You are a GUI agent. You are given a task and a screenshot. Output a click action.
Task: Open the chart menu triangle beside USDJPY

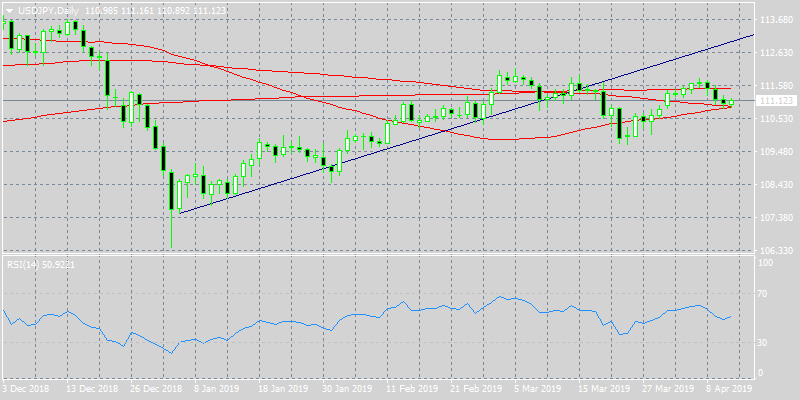[x=10, y=11]
